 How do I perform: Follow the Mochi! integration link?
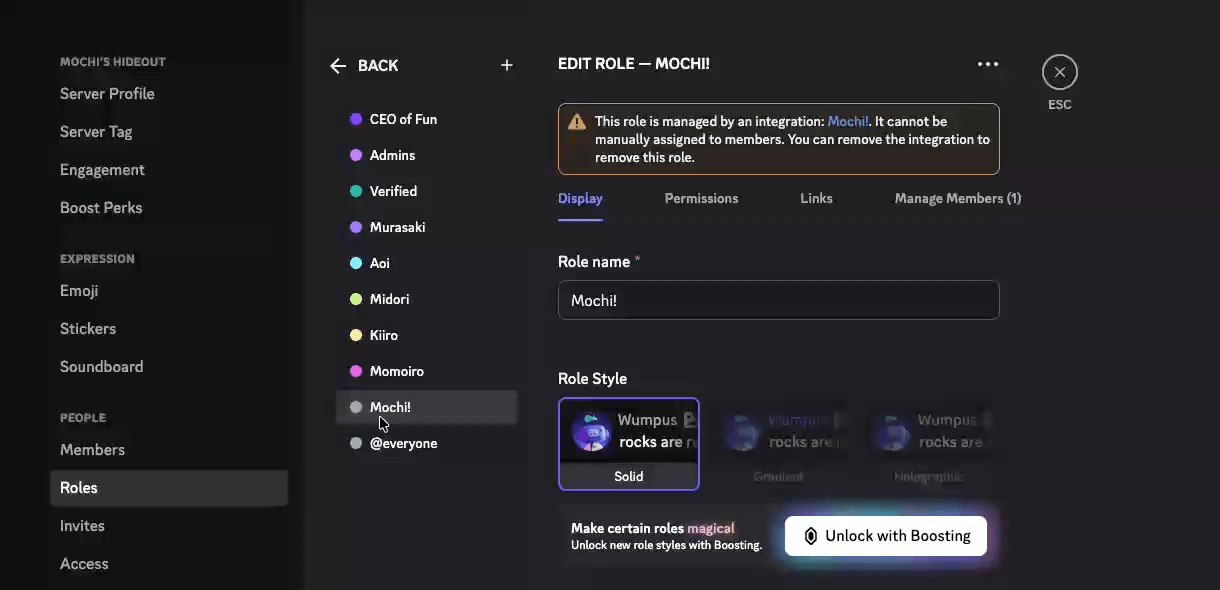point(848,121)
